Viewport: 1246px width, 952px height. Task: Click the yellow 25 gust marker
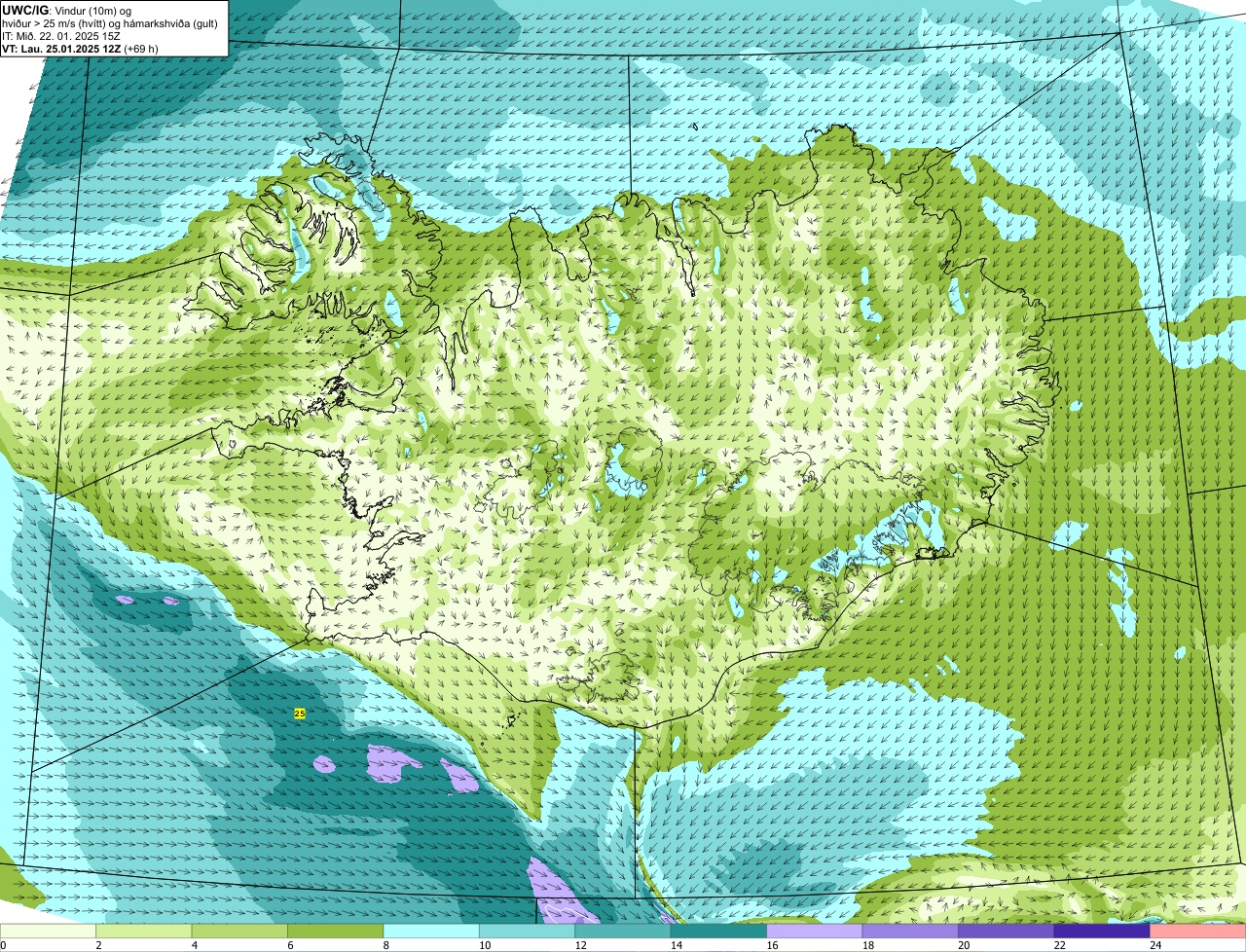coord(299,714)
